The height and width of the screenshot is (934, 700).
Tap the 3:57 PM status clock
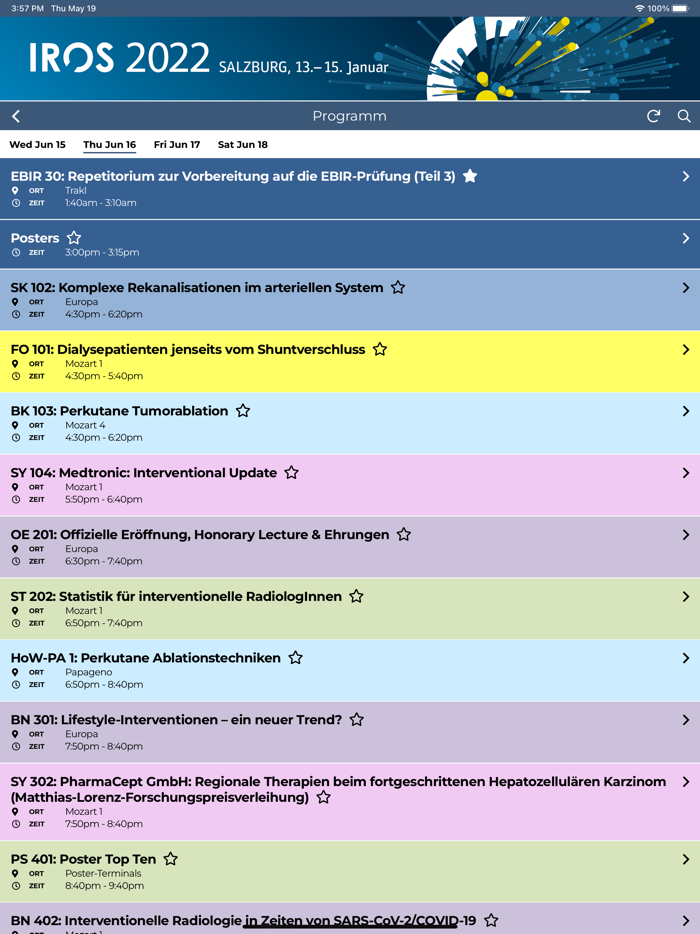[27, 8]
